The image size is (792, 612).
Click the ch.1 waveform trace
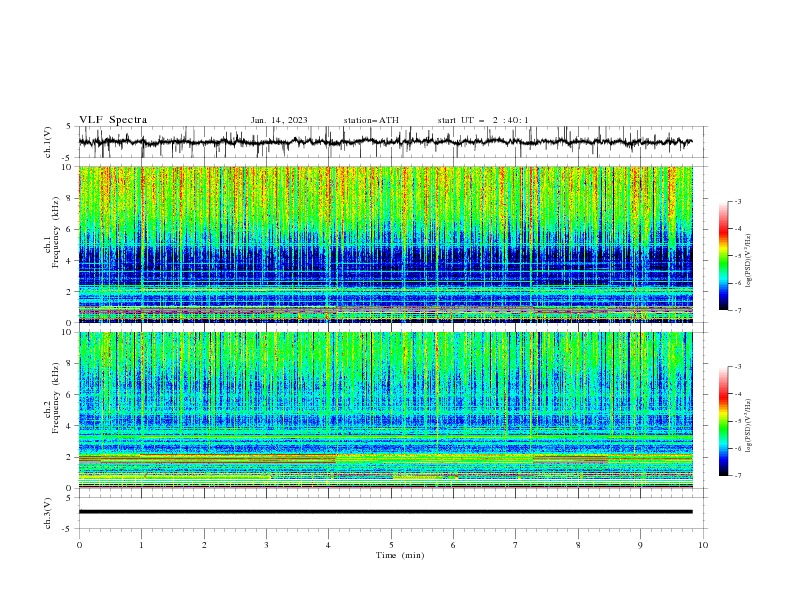coord(385,142)
